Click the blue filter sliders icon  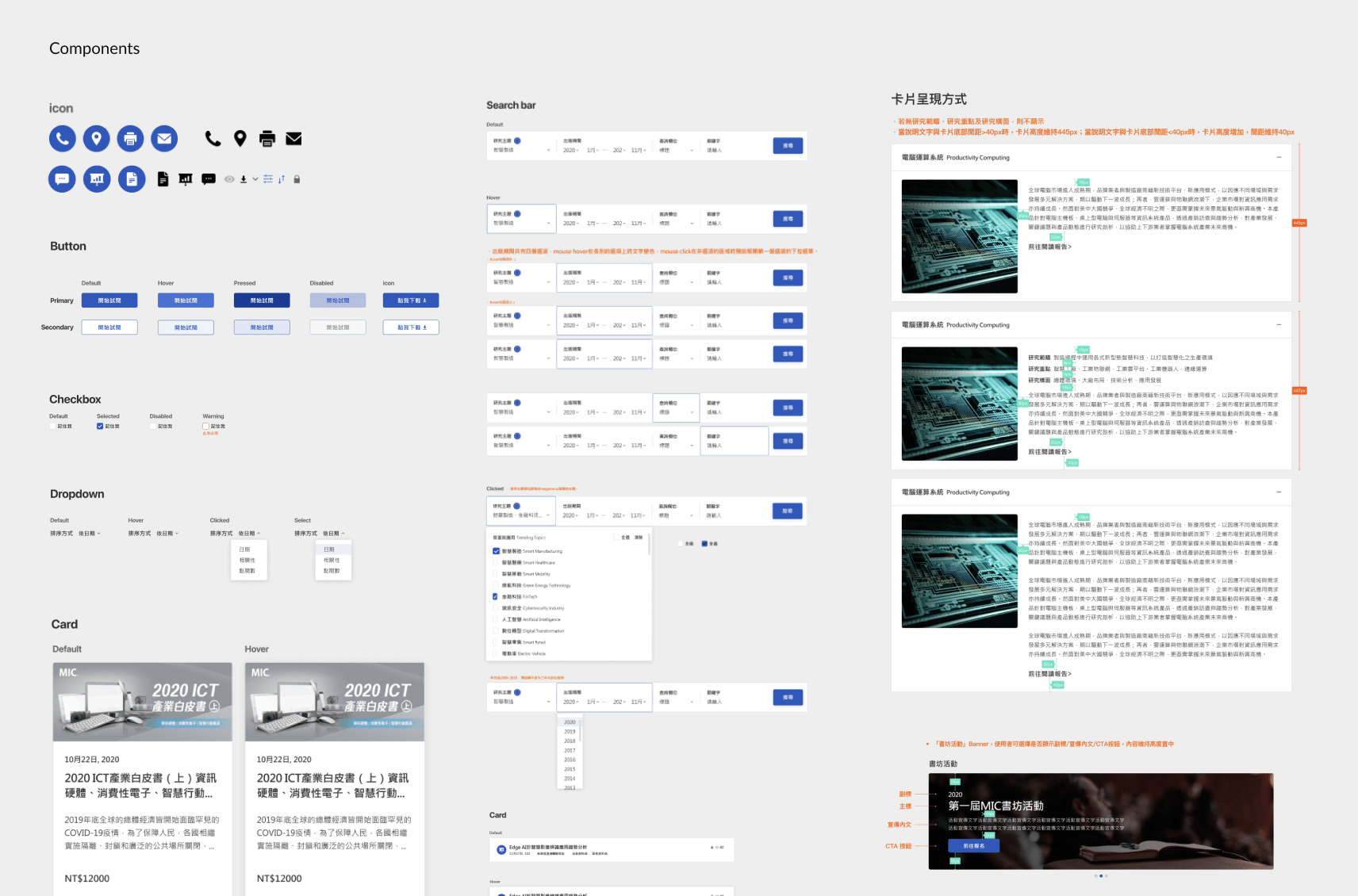(x=268, y=179)
